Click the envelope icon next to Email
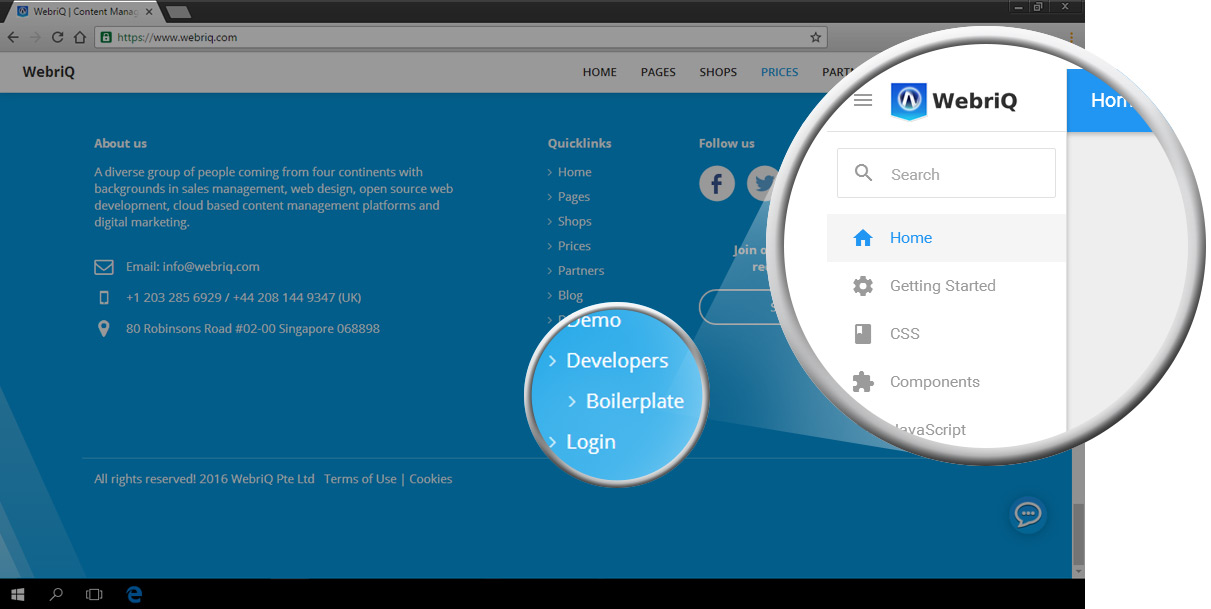The image size is (1211, 609). pyautogui.click(x=104, y=267)
